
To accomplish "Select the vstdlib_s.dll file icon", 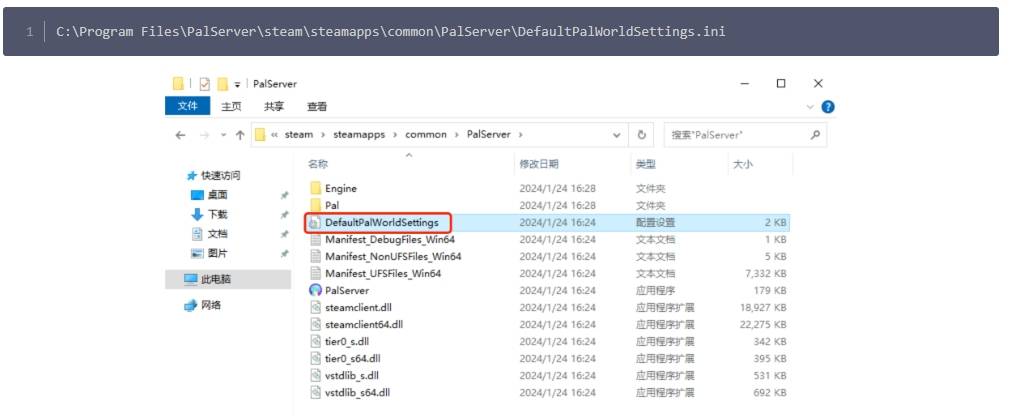I will pyautogui.click(x=315, y=375).
